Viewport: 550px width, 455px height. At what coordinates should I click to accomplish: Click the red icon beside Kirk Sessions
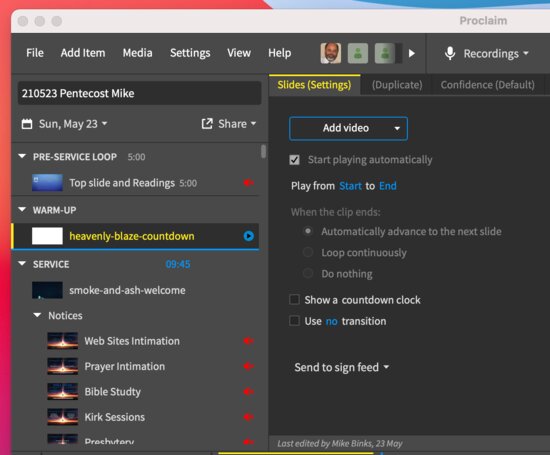pyautogui.click(x=249, y=417)
